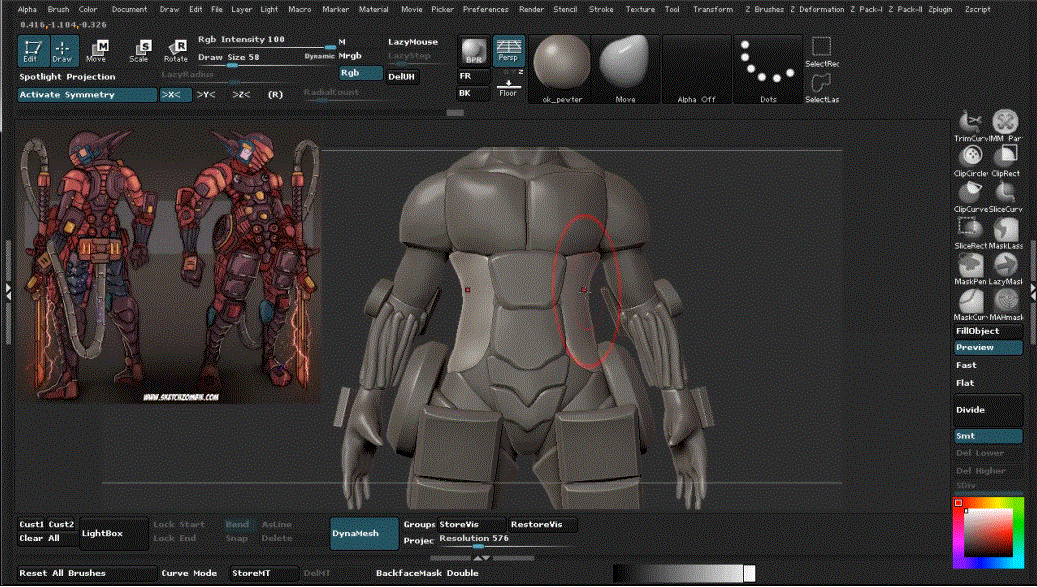1037x587 pixels.
Task: Open the Zplugin menu
Action: point(940,9)
